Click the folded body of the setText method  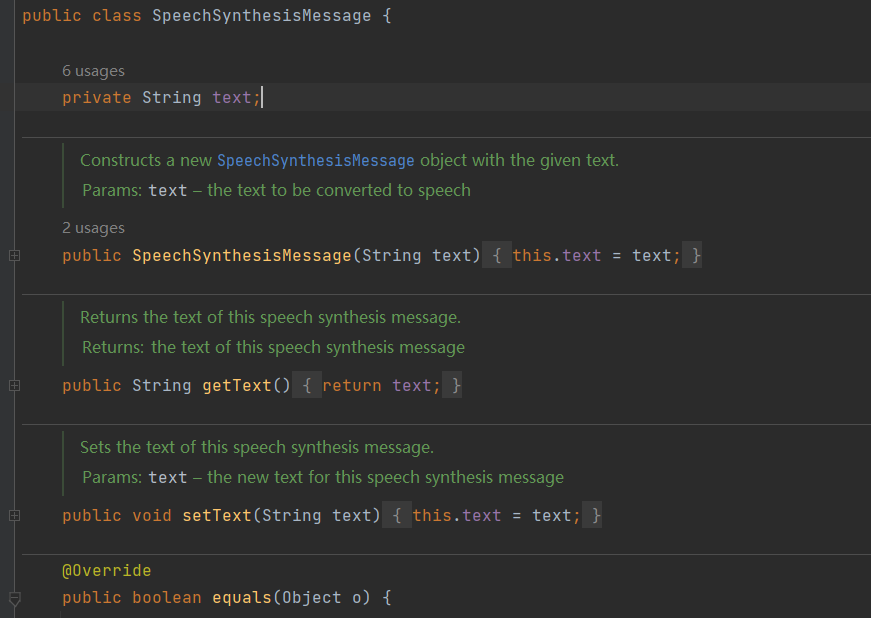point(492,515)
